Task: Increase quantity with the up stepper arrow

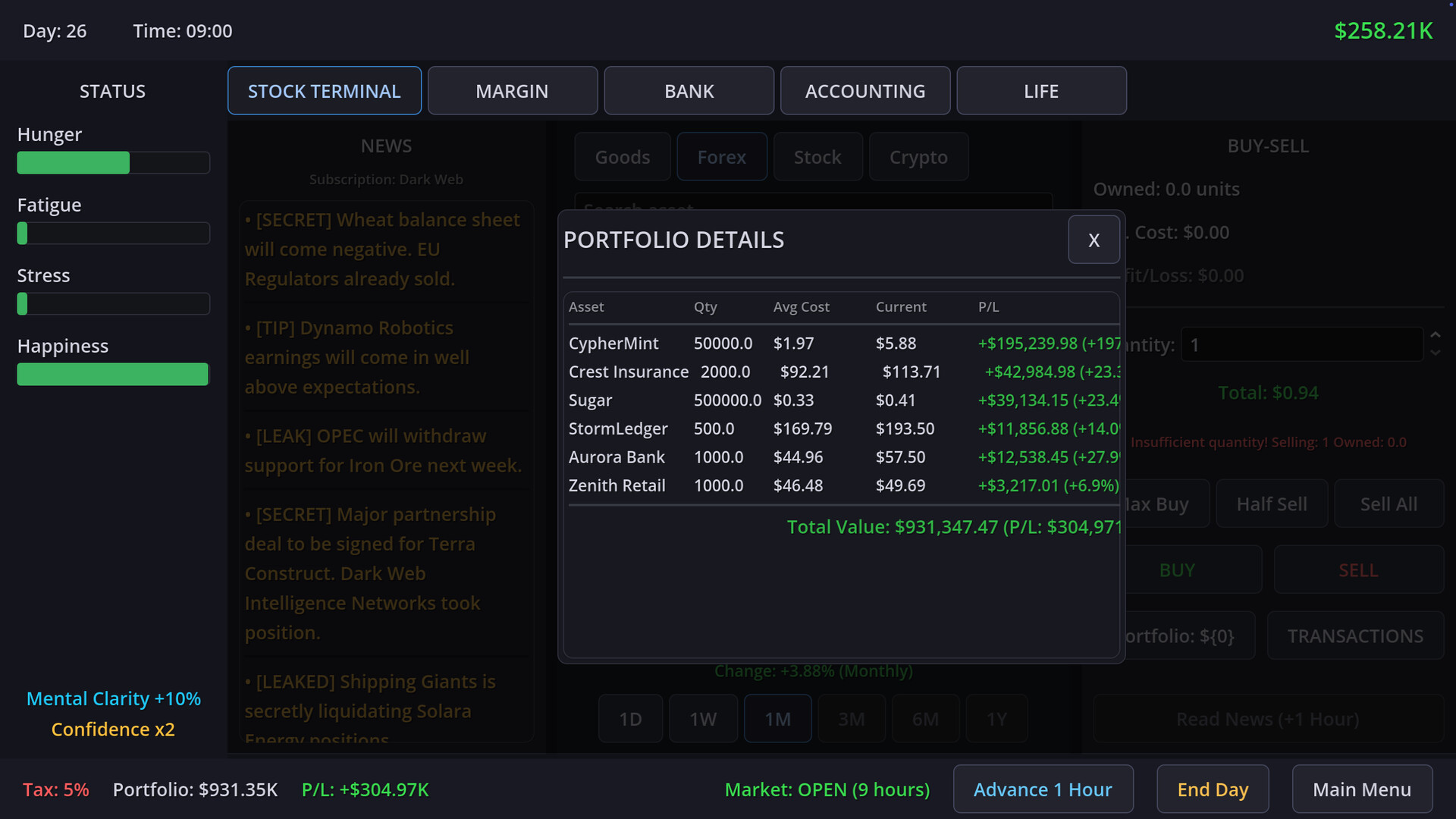Action: coord(1435,335)
